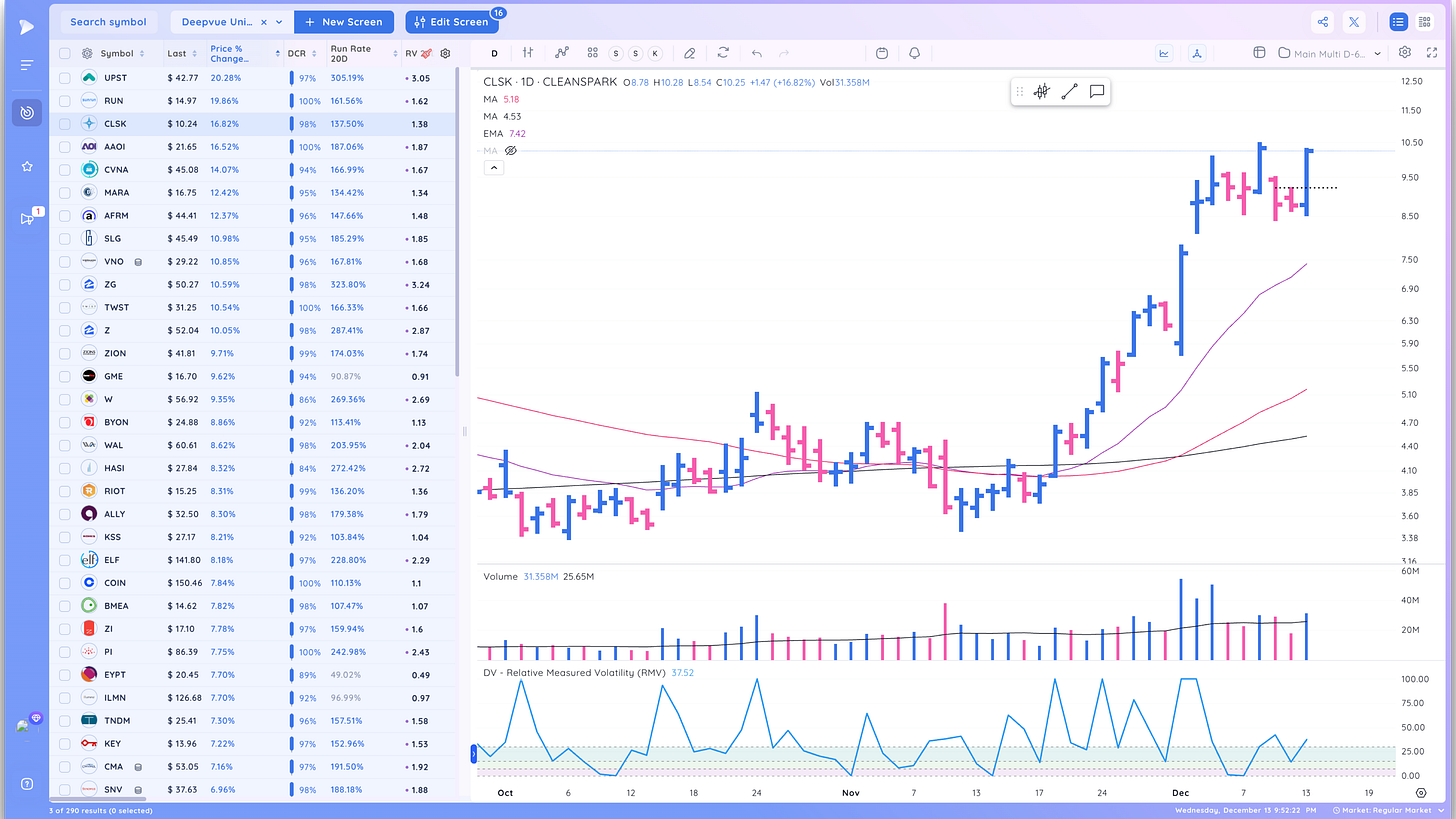
Task: Switch to grid view layout icon
Action: 1425,22
